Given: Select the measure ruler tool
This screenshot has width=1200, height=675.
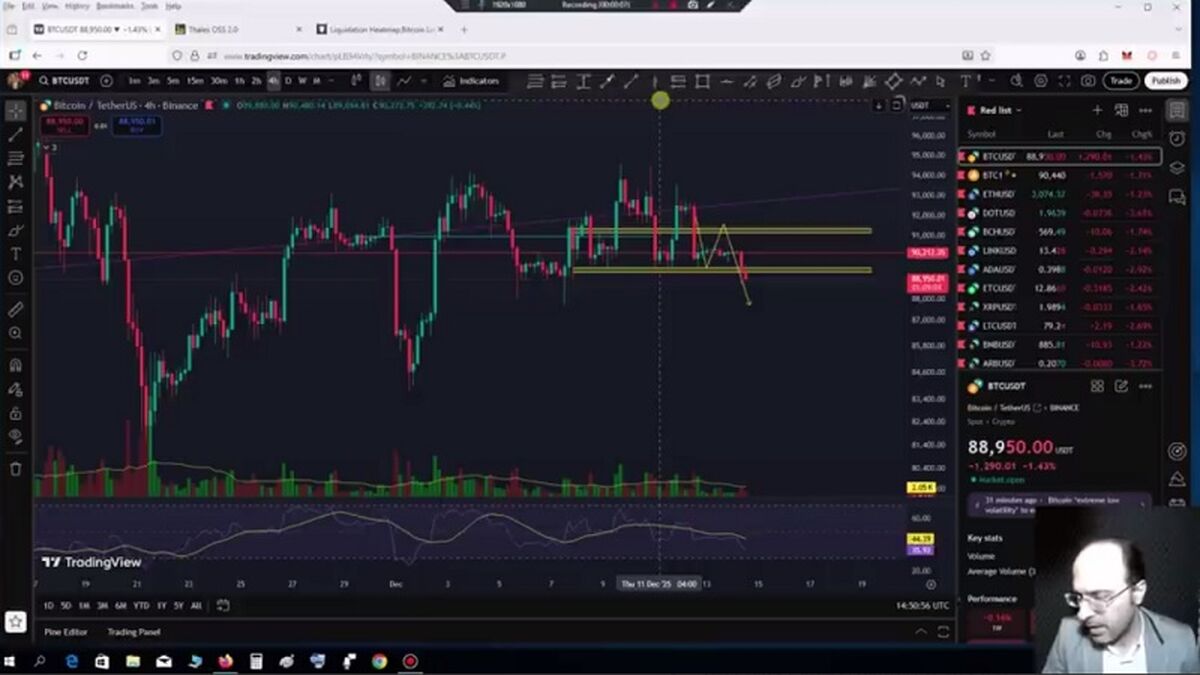Looking at the screenshot, I should coord(15,309).
